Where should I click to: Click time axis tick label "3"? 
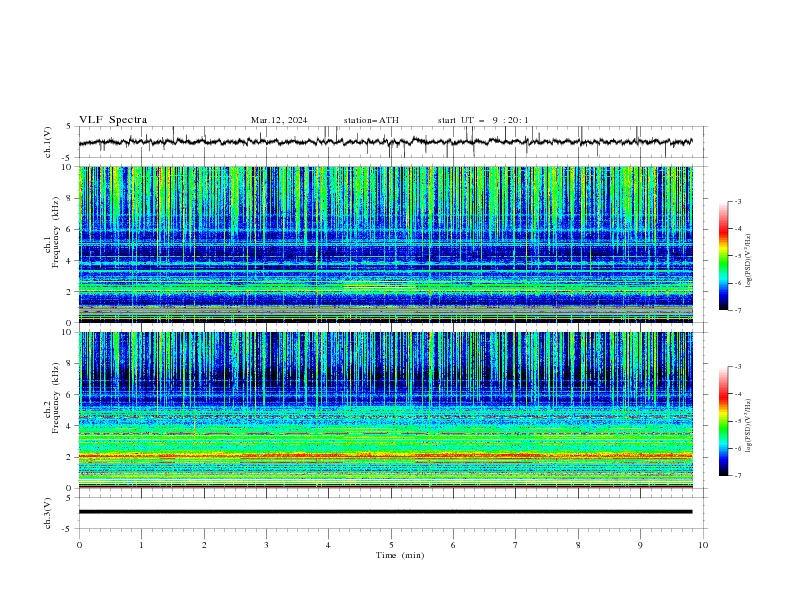[266, 545]
